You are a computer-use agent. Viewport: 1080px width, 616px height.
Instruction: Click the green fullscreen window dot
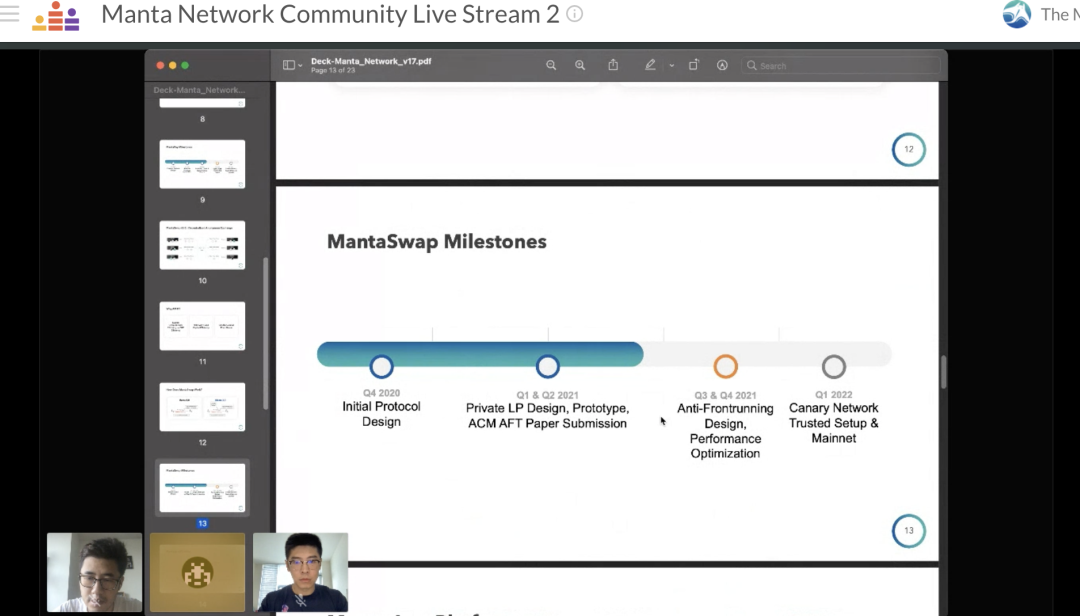185,65
